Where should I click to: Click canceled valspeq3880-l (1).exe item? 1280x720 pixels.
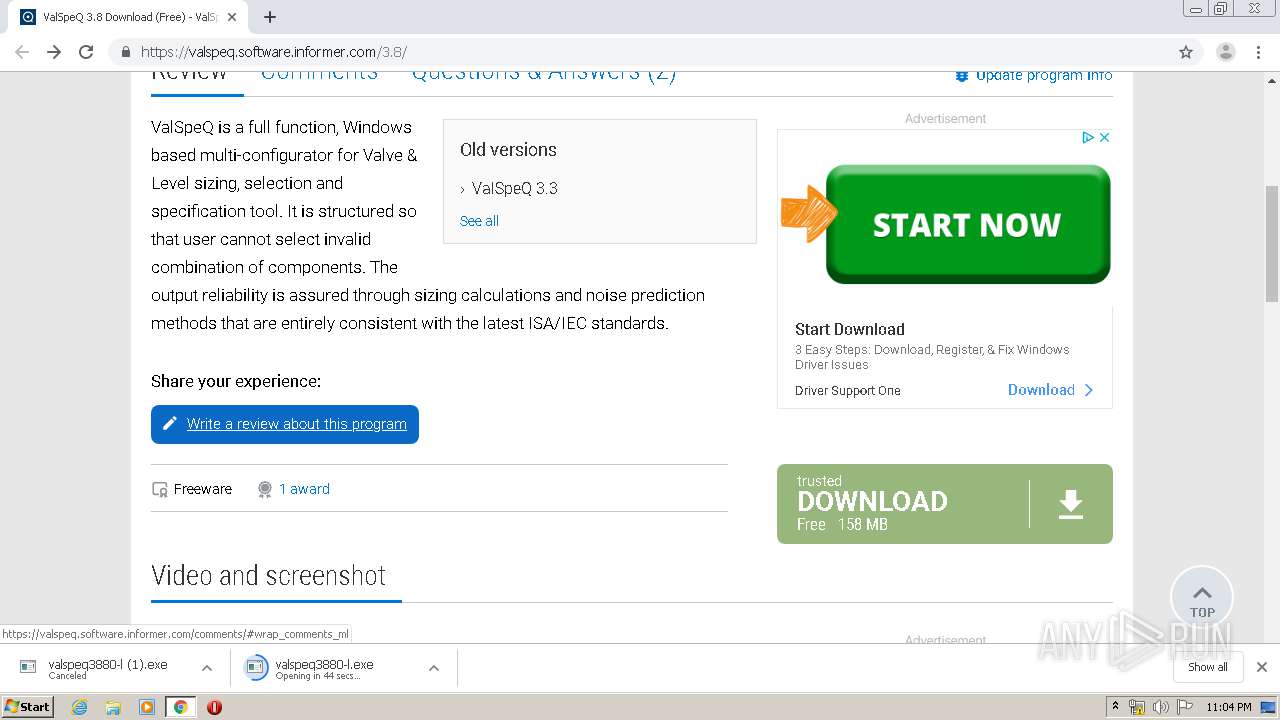[x=107, y=668]
